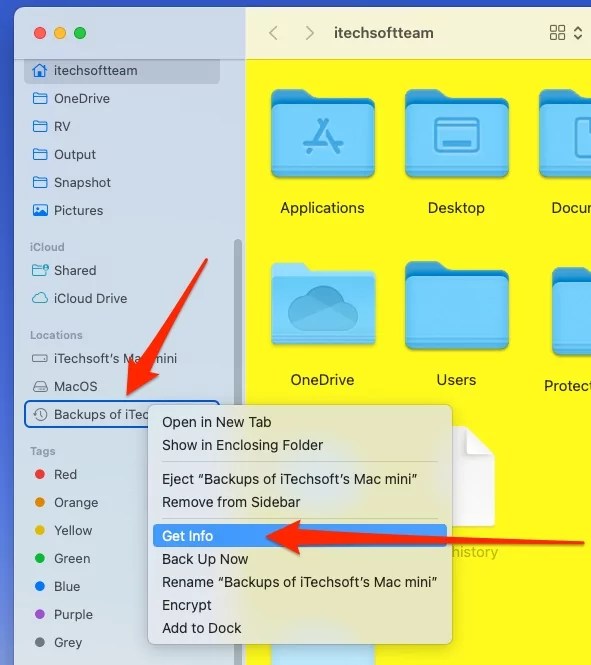591x665 pixels.
Task: Click the Mac mini computer icon
Action: pos(40,358)
